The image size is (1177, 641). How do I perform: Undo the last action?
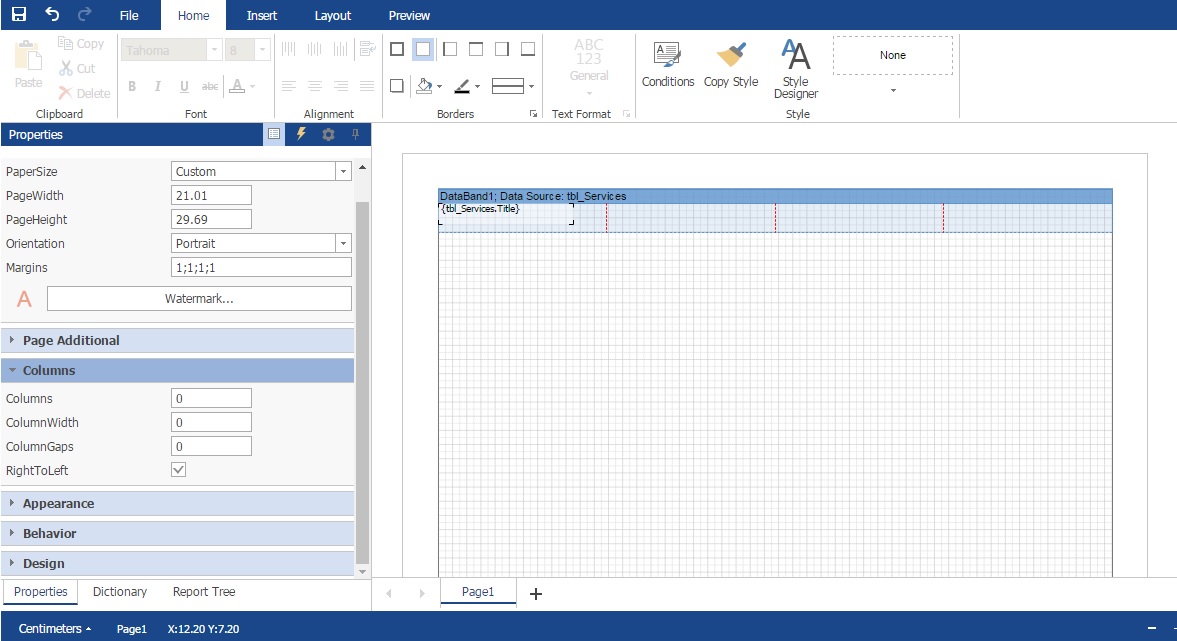tap(52, 14)
